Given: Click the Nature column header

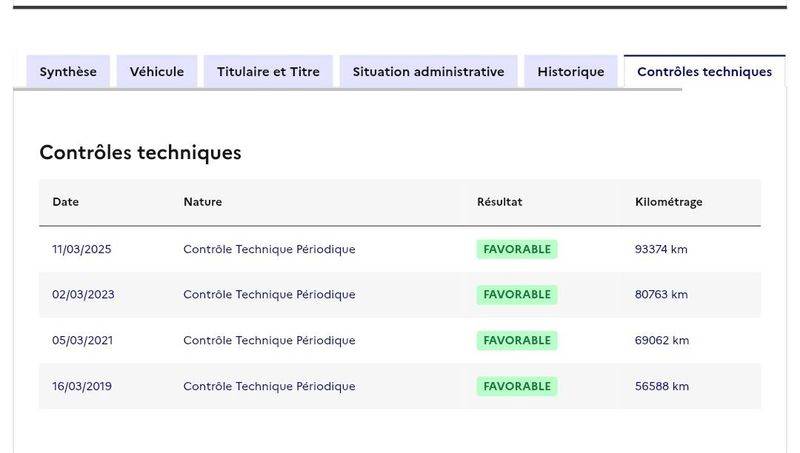Looking at the screenshot, I should (203, 202).
